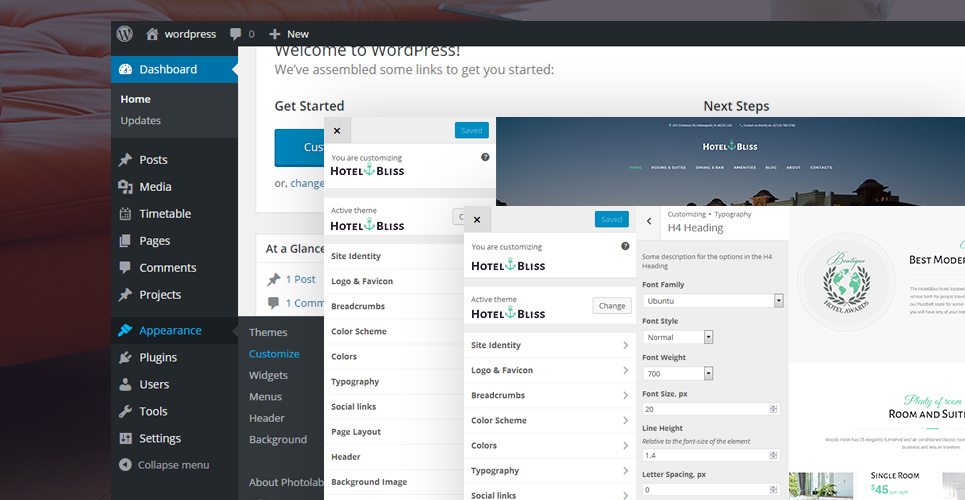
Task: Expand Colors in front customizer
Action: 550,446
